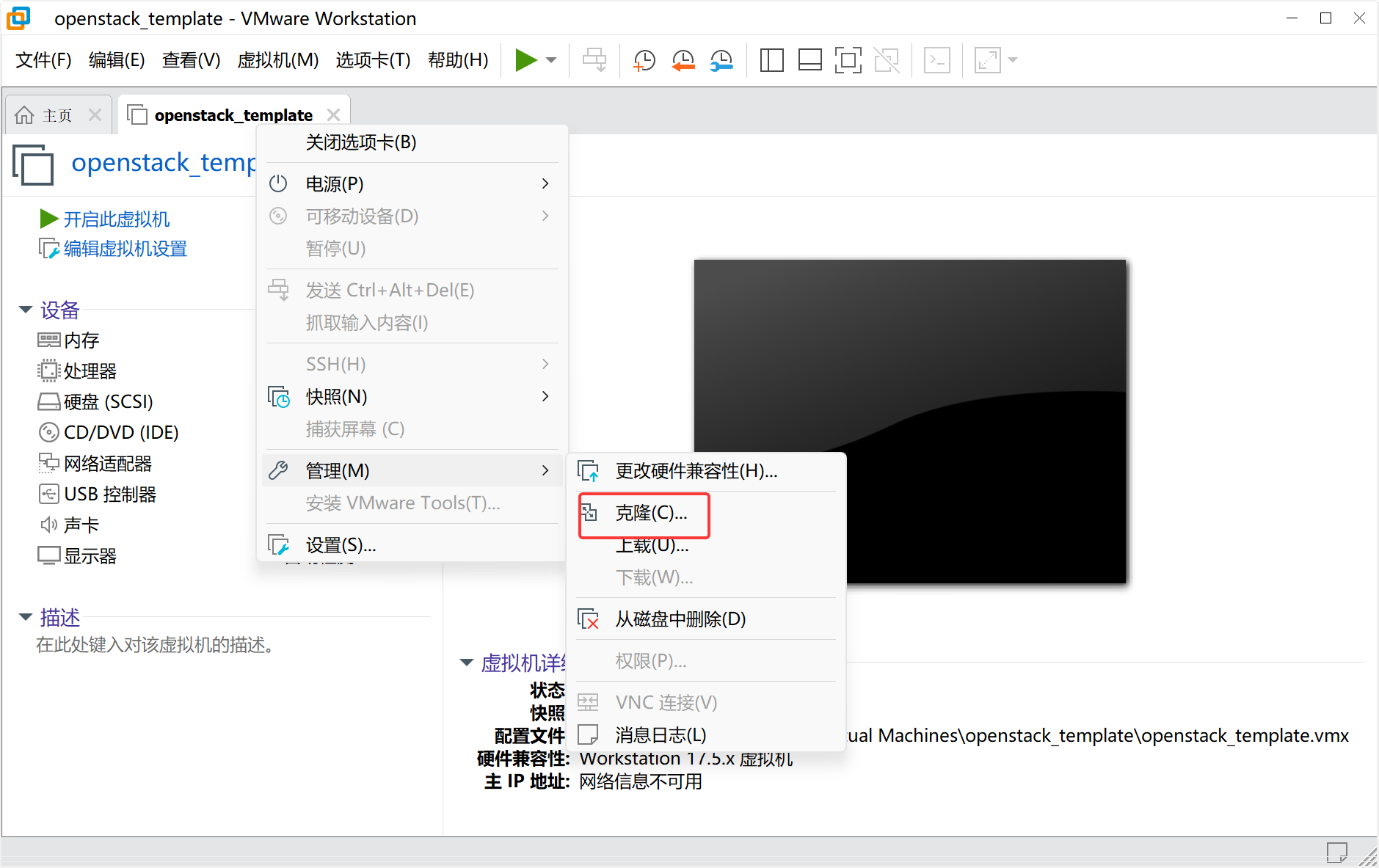Enter full screen mode via toolbar icon
1379x868 pixels.
pos(848,60)
